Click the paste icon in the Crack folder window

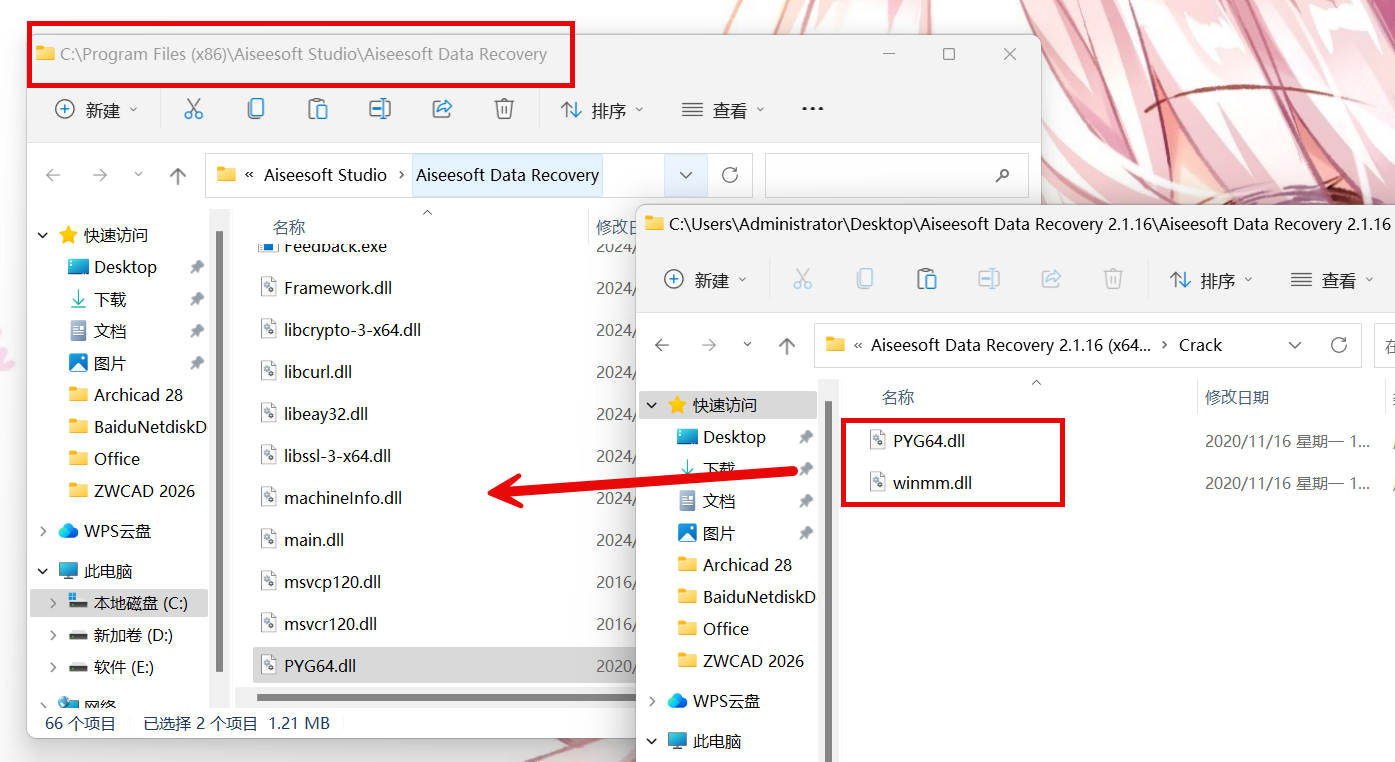[927, 280]
